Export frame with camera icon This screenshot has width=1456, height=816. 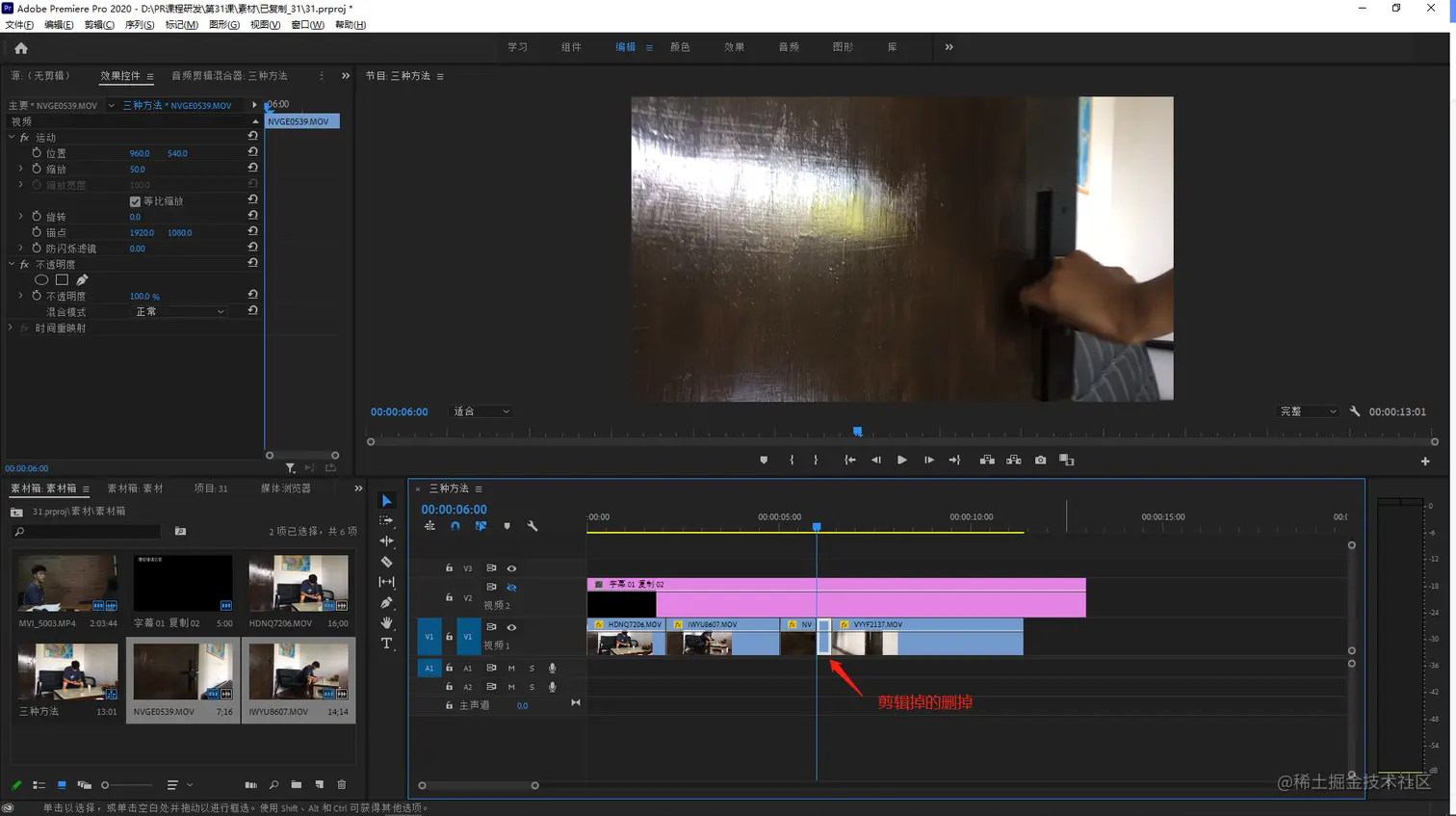click(x=1040, y=461)
